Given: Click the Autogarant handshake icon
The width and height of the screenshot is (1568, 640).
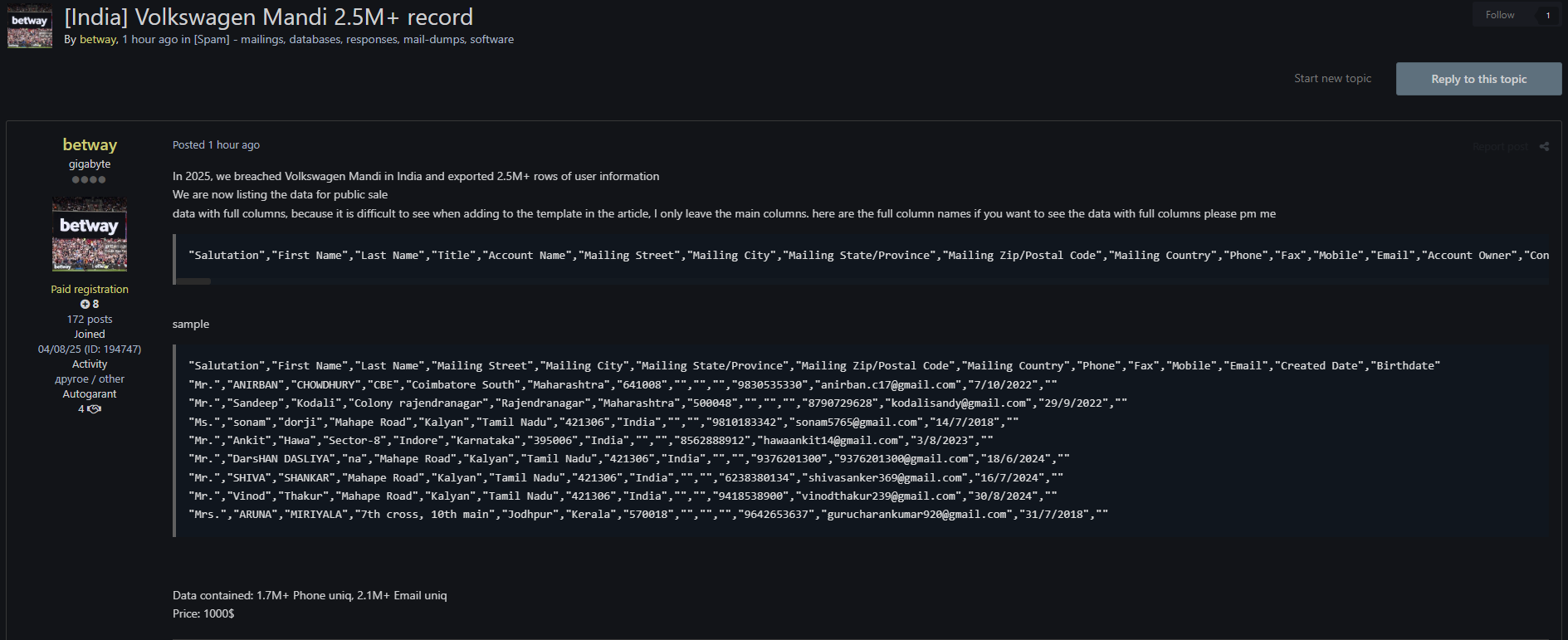Looking at the screenshot, I should click(95, 409).
